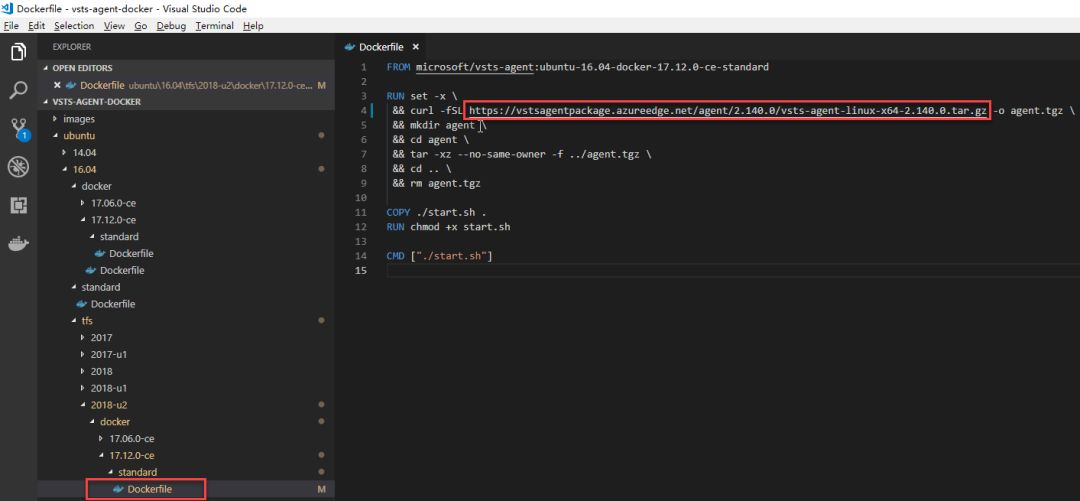Click the FROM keyword on line 1

[399, 68]
